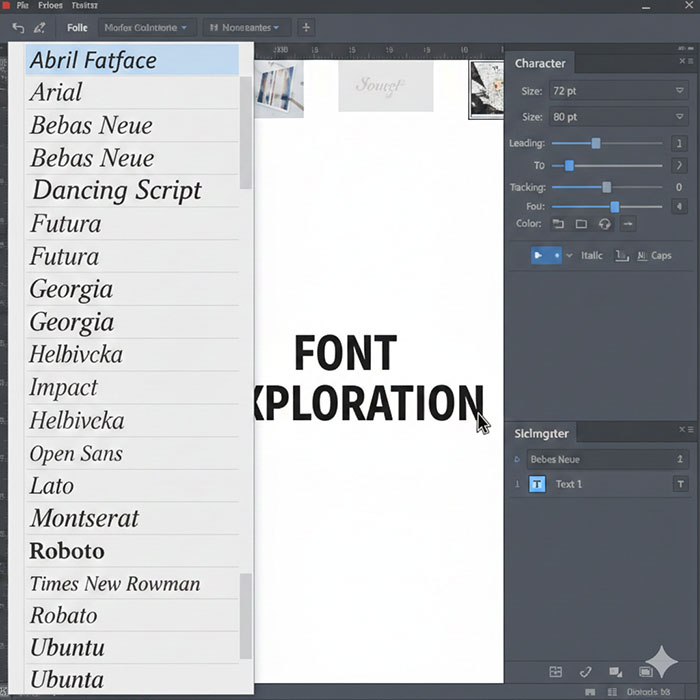Click the red app icon in title bar
Image resolution: width=700 pixels, height=700 pixels.
6,5
